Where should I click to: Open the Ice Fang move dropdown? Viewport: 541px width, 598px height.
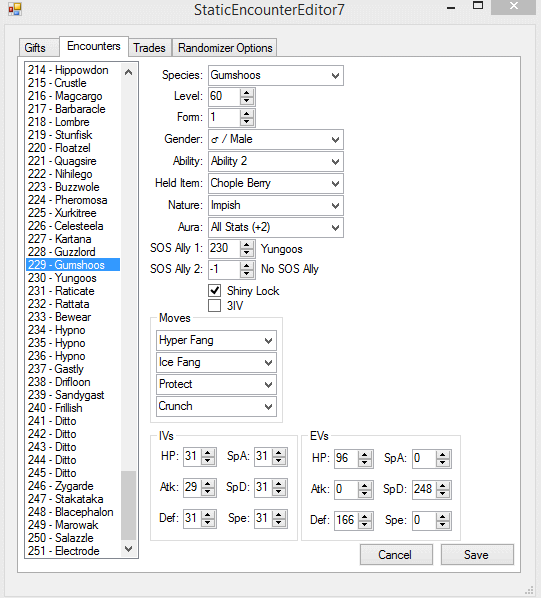[x=216, y=363]
